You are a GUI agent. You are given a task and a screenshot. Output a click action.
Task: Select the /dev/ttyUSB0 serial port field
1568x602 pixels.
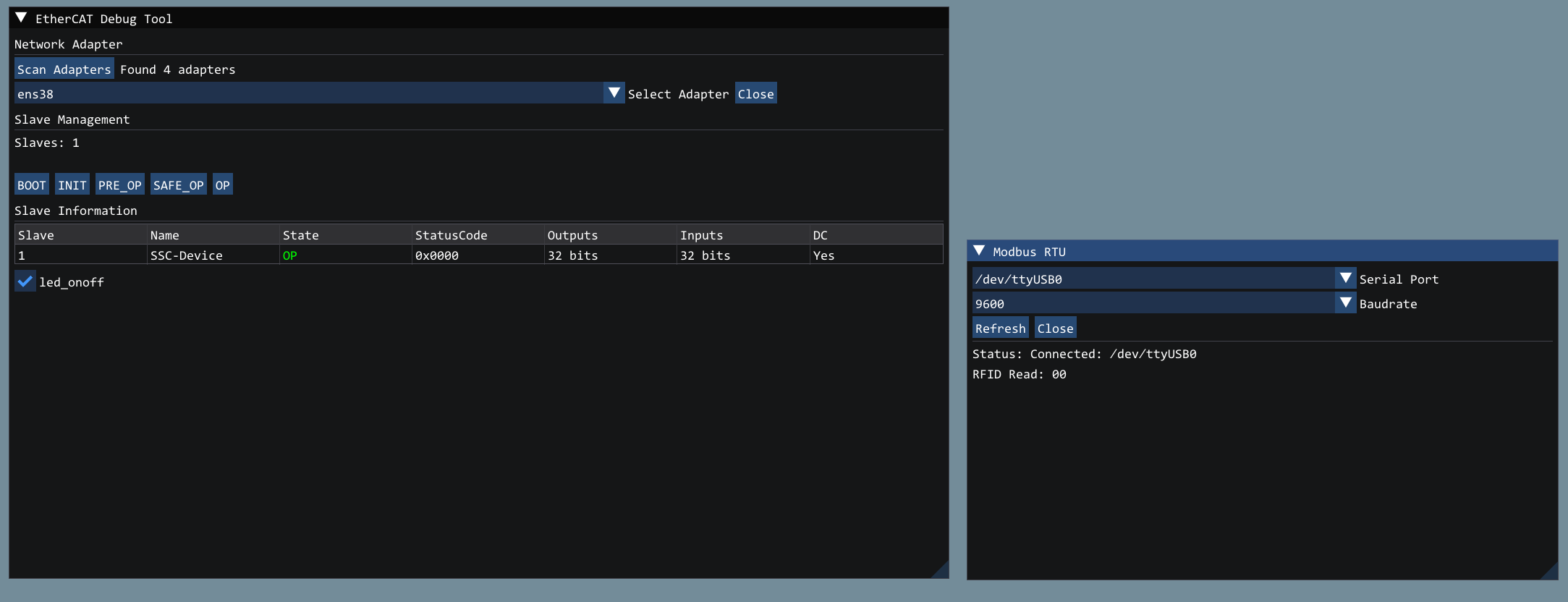[1164, 279]
